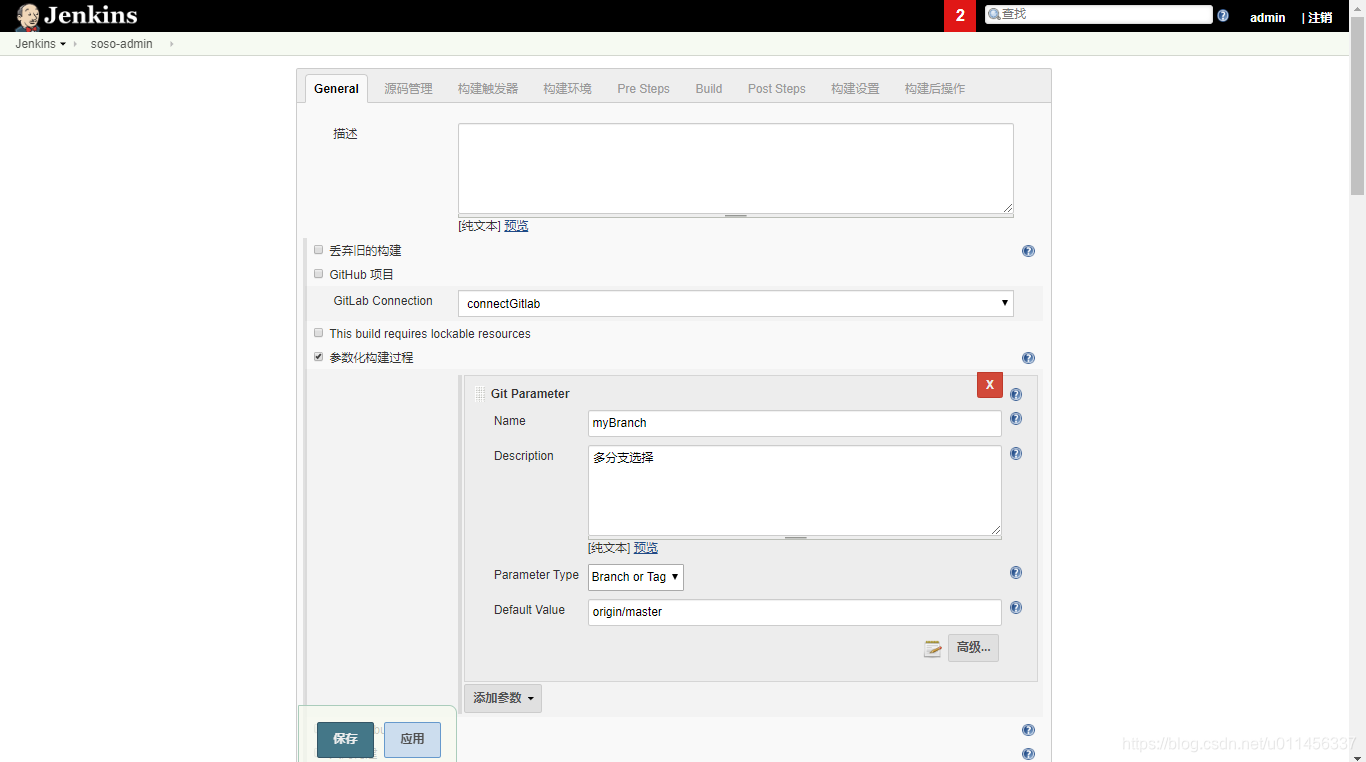Open help for the Description field

click(x=1016, y=454)
